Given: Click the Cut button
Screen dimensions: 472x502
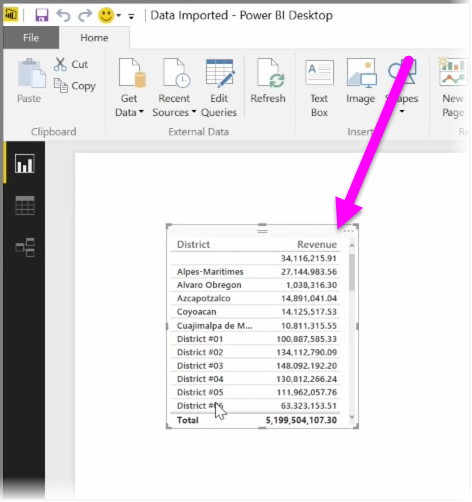Looking at the screenshot, I should click(71, 64).
